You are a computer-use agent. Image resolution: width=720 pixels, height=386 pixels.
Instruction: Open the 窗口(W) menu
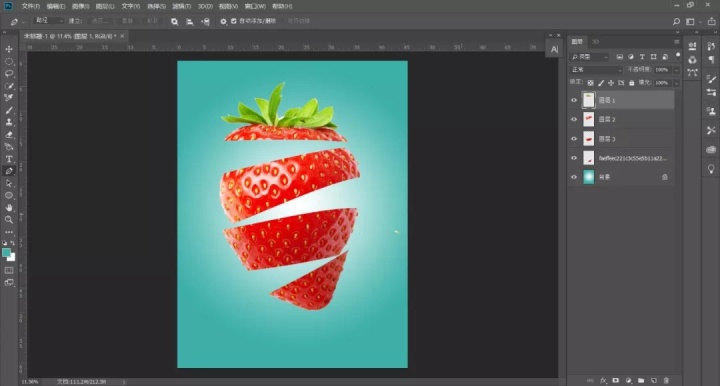tap(255, 6)
